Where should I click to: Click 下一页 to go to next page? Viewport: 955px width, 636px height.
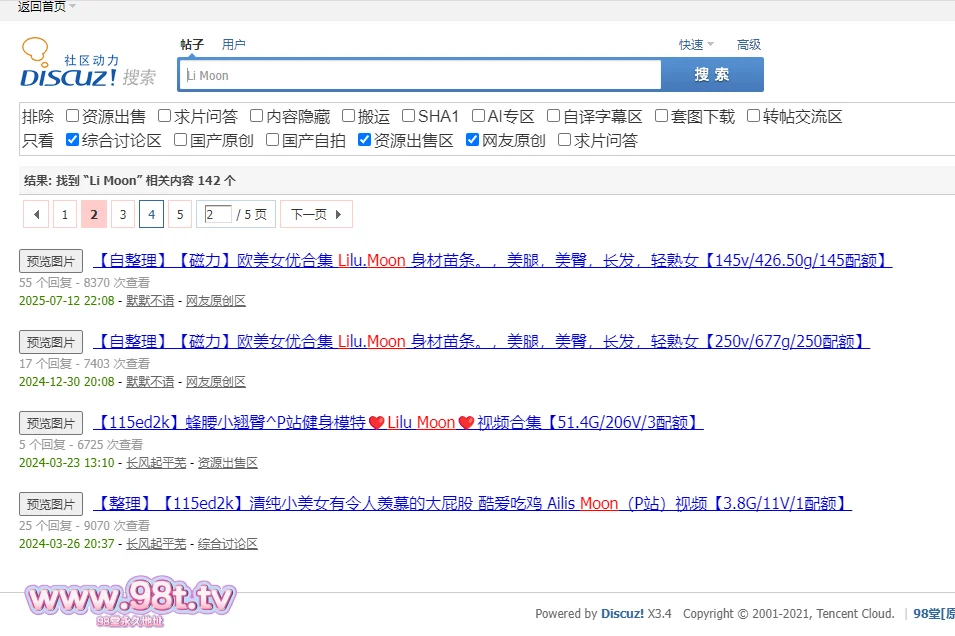(x=315, y=214)
